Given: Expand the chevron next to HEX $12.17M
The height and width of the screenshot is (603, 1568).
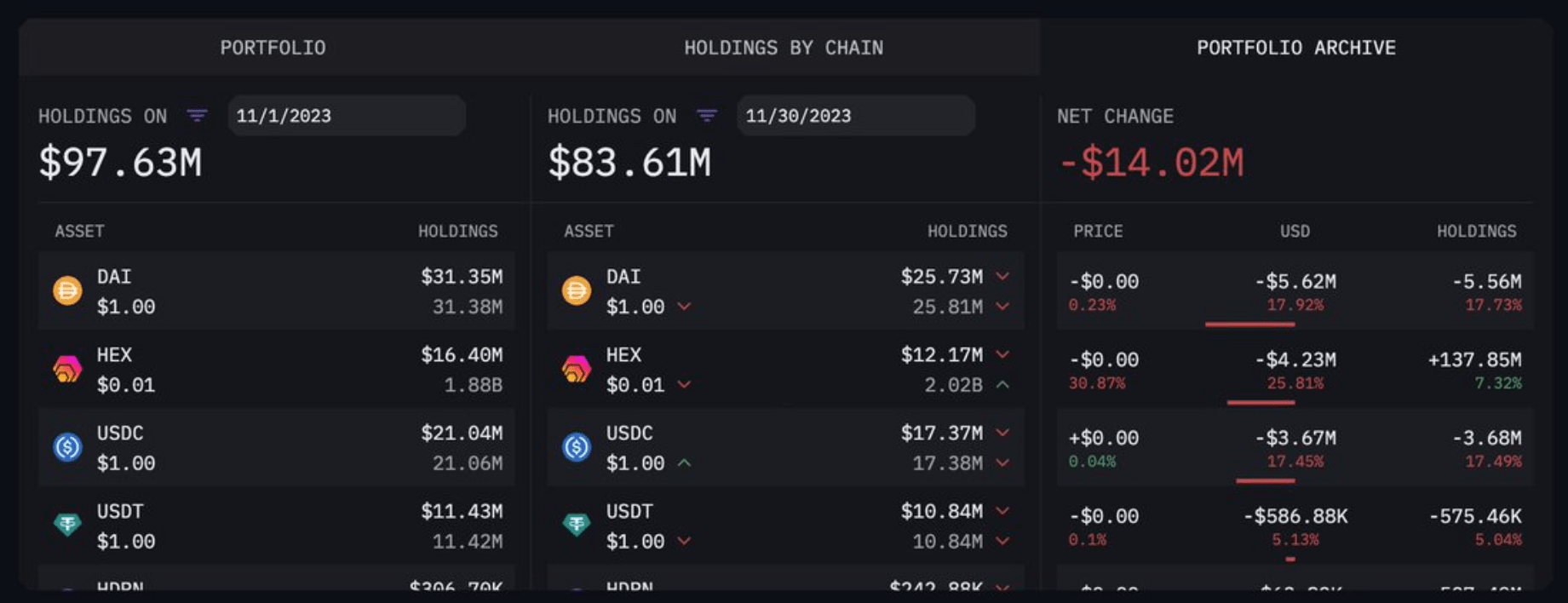Looking at the screenshot, I should click(x=1002, y=354).
